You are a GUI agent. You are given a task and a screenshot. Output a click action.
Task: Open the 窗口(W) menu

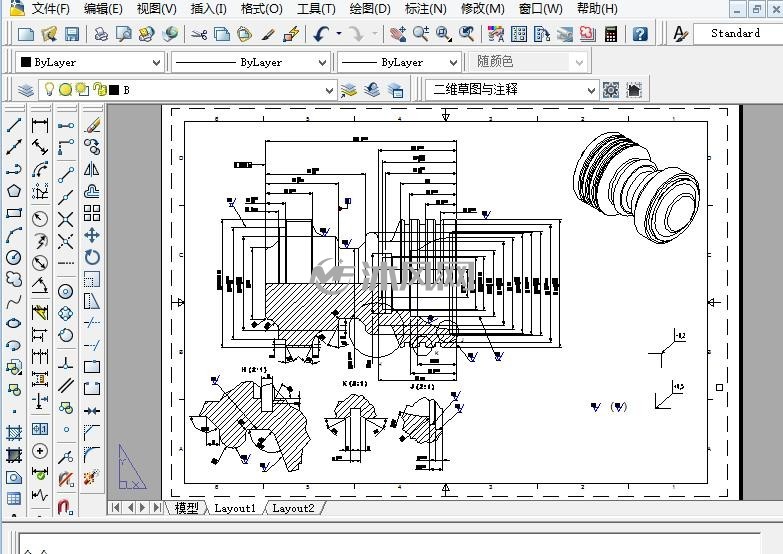pos(540,8)
